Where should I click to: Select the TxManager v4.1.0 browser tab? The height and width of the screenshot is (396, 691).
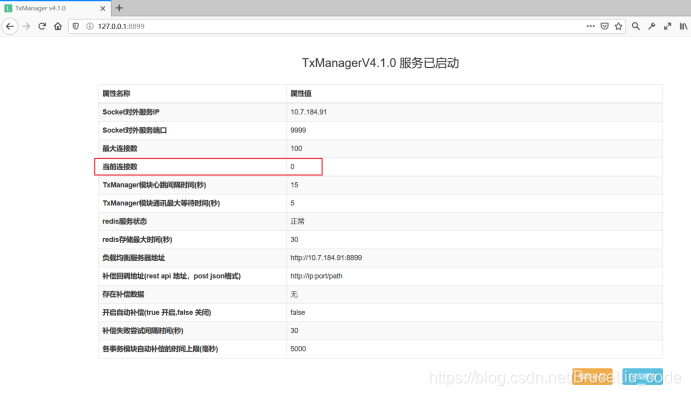coord(55,8)
